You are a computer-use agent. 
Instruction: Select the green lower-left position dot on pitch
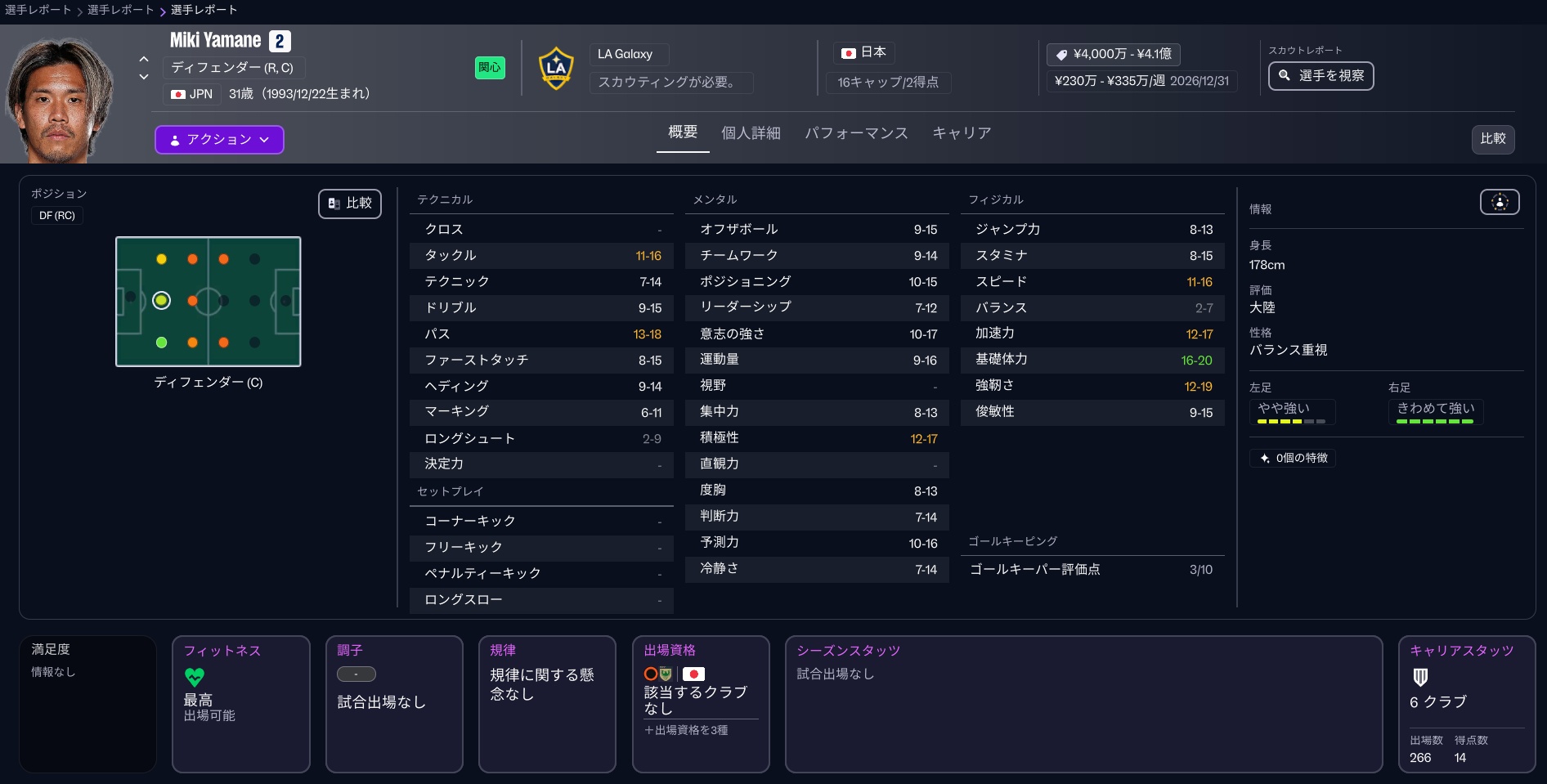(162, 343)
